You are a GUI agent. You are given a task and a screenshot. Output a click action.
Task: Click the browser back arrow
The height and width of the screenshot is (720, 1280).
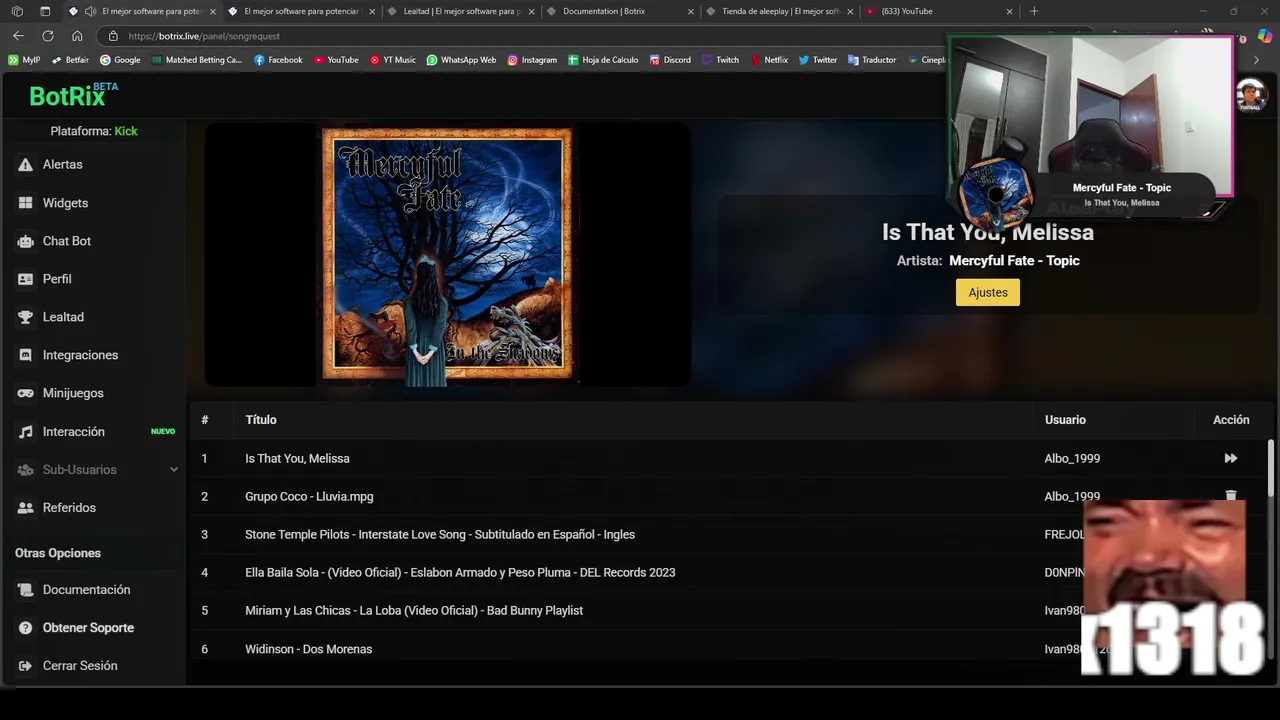[18, 36]
